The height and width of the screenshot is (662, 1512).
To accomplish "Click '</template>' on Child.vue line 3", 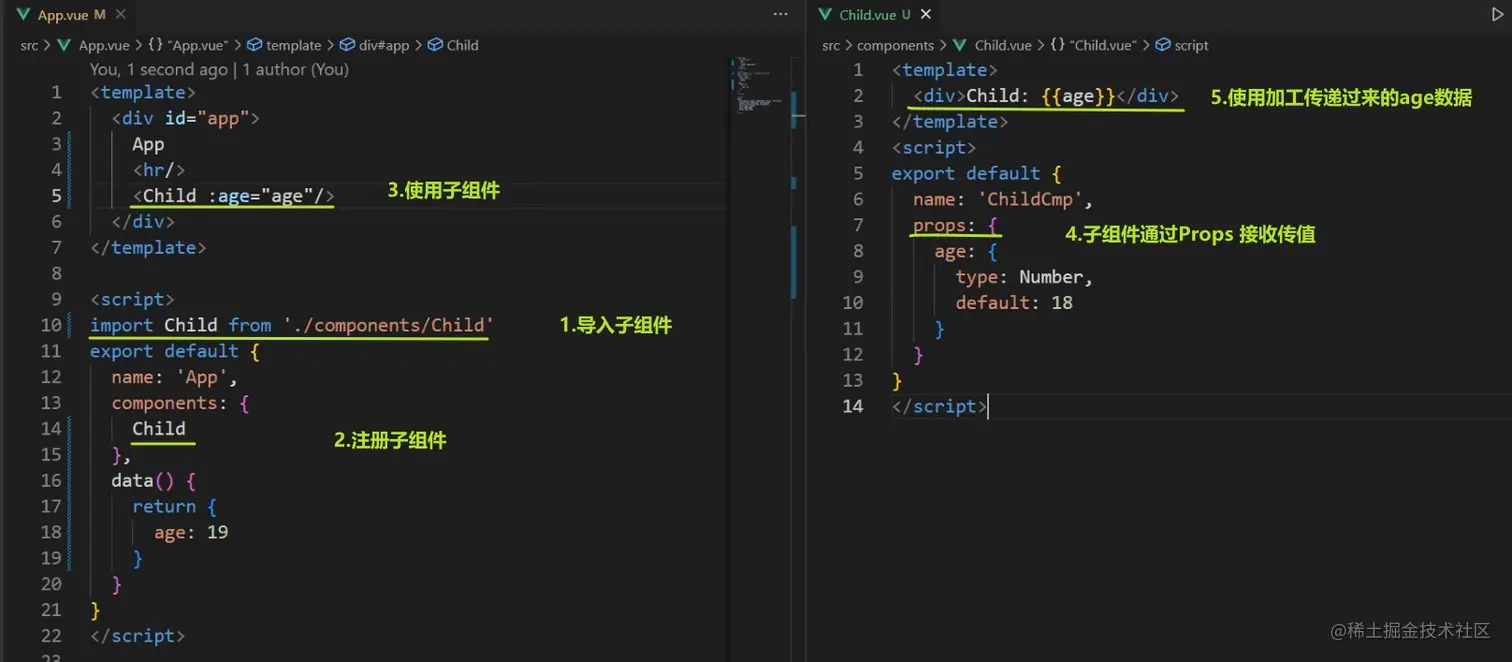I will pyautogui.click(x=950, y=122).
